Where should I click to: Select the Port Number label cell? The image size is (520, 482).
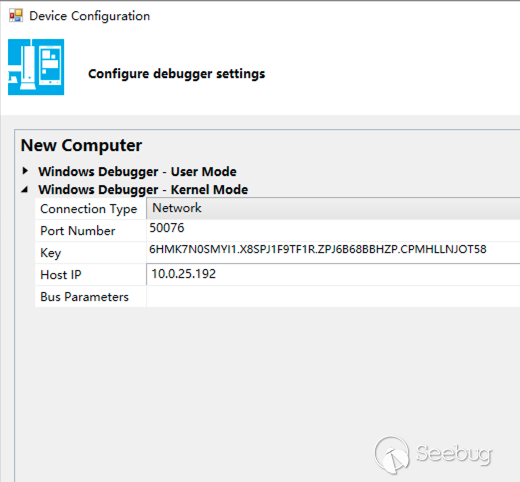pyautogui.click(x=90, y=231)
